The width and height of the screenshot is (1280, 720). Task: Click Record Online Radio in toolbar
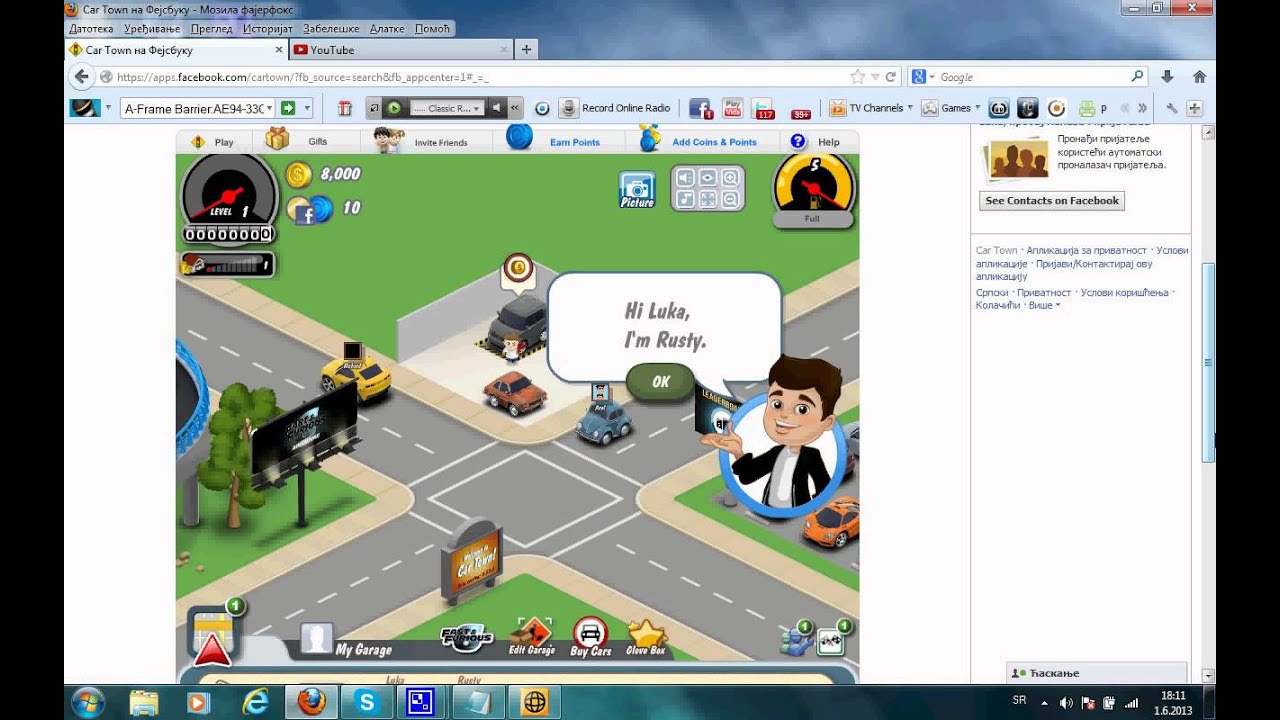[614, 108]
